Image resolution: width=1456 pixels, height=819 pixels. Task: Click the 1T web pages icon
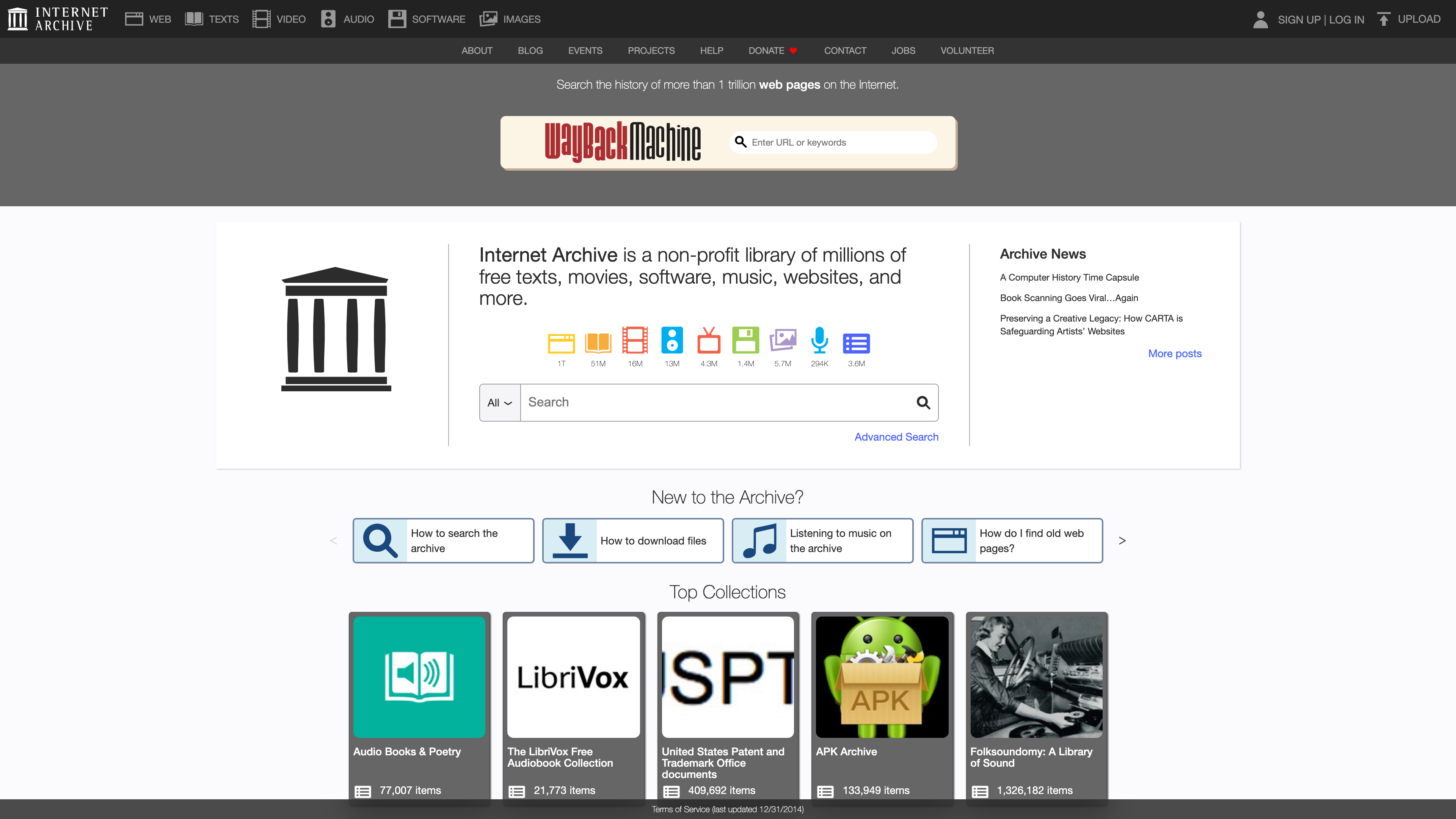tap(561, 343)
